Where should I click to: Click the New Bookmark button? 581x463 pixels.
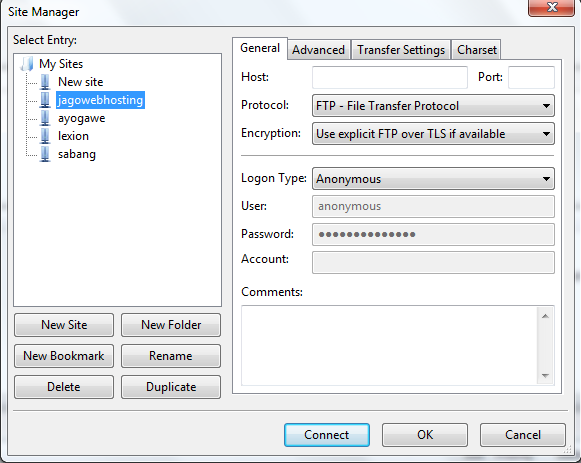64,356
